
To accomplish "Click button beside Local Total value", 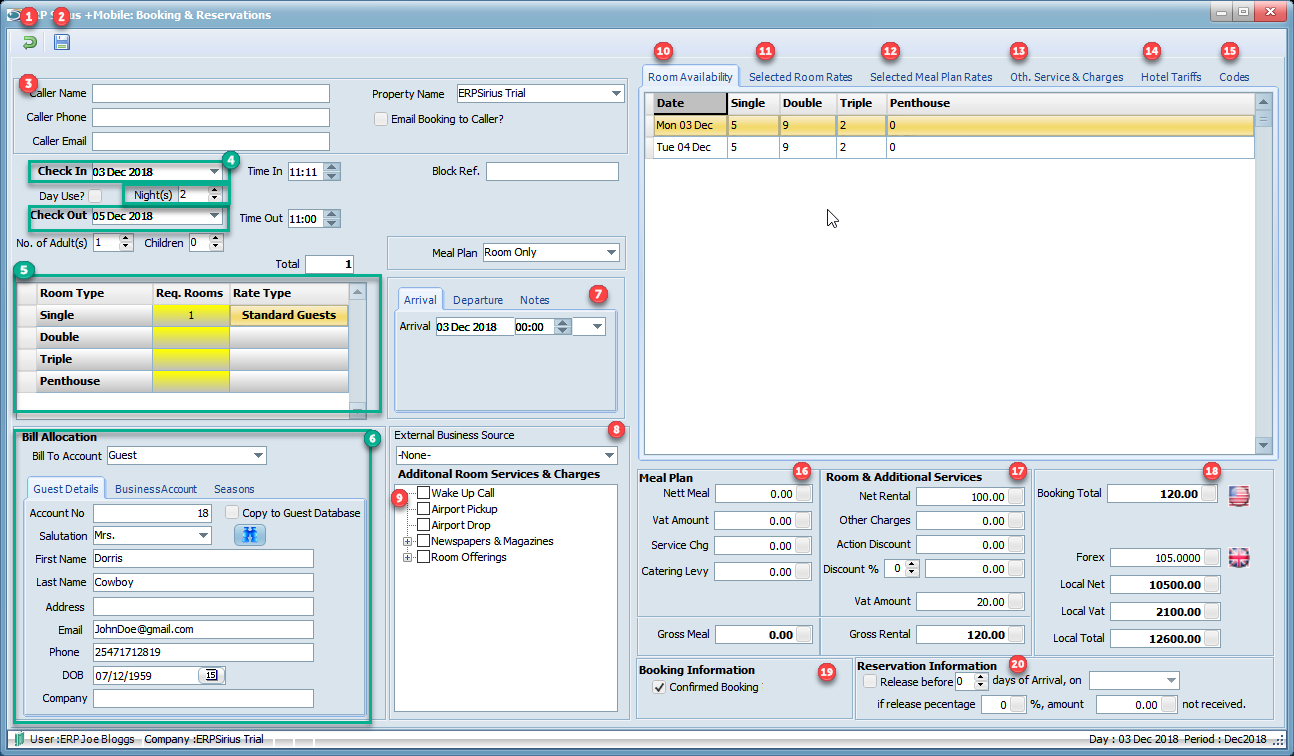I will click(1212, 638).
